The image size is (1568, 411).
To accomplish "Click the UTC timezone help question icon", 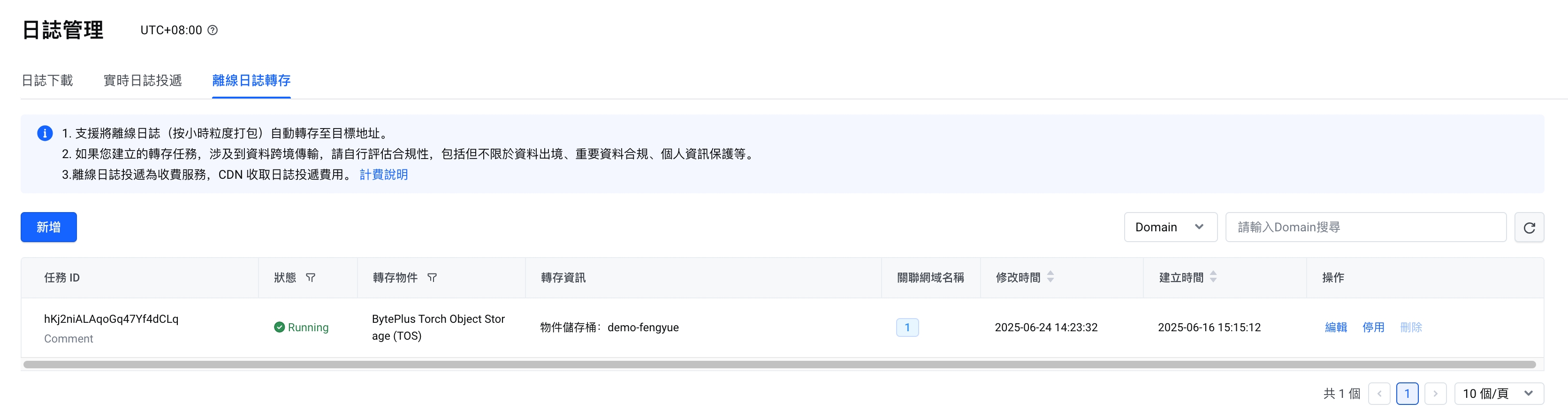I will 213,30.
